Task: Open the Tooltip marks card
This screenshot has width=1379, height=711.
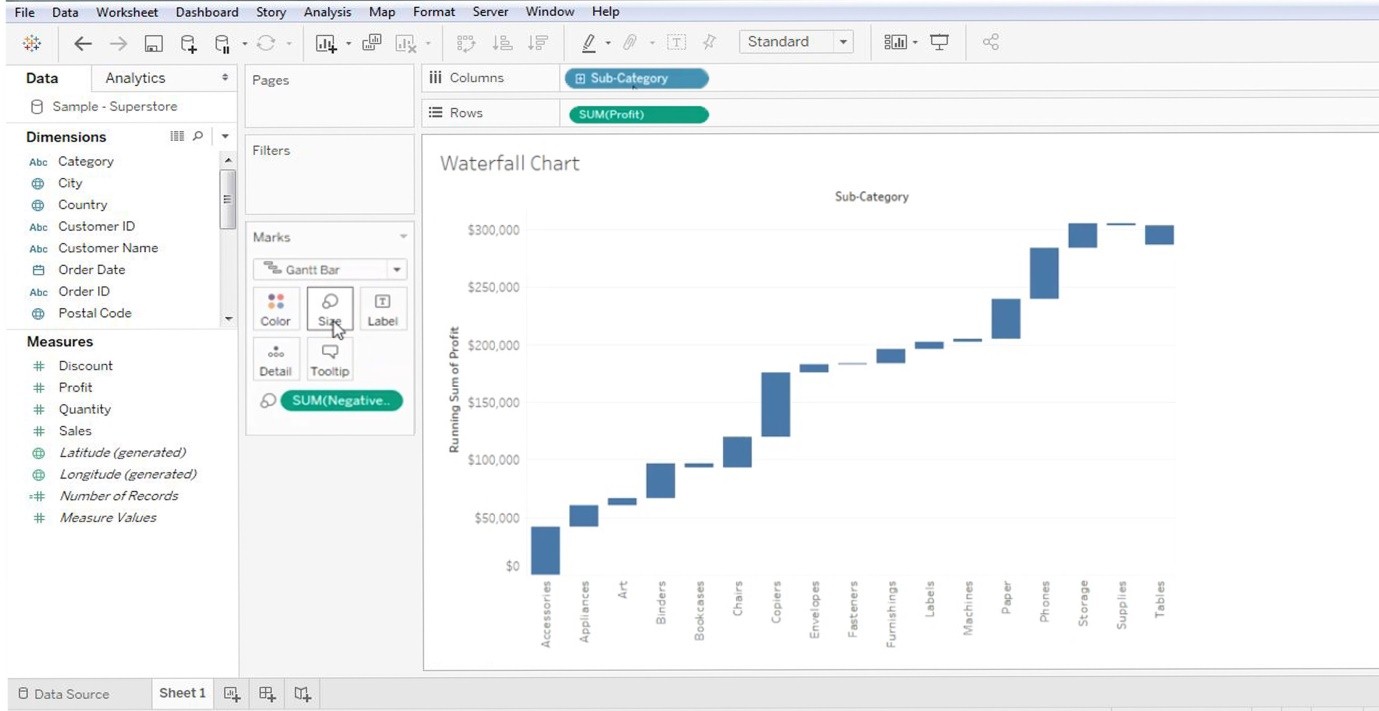Action: (330, 360)
